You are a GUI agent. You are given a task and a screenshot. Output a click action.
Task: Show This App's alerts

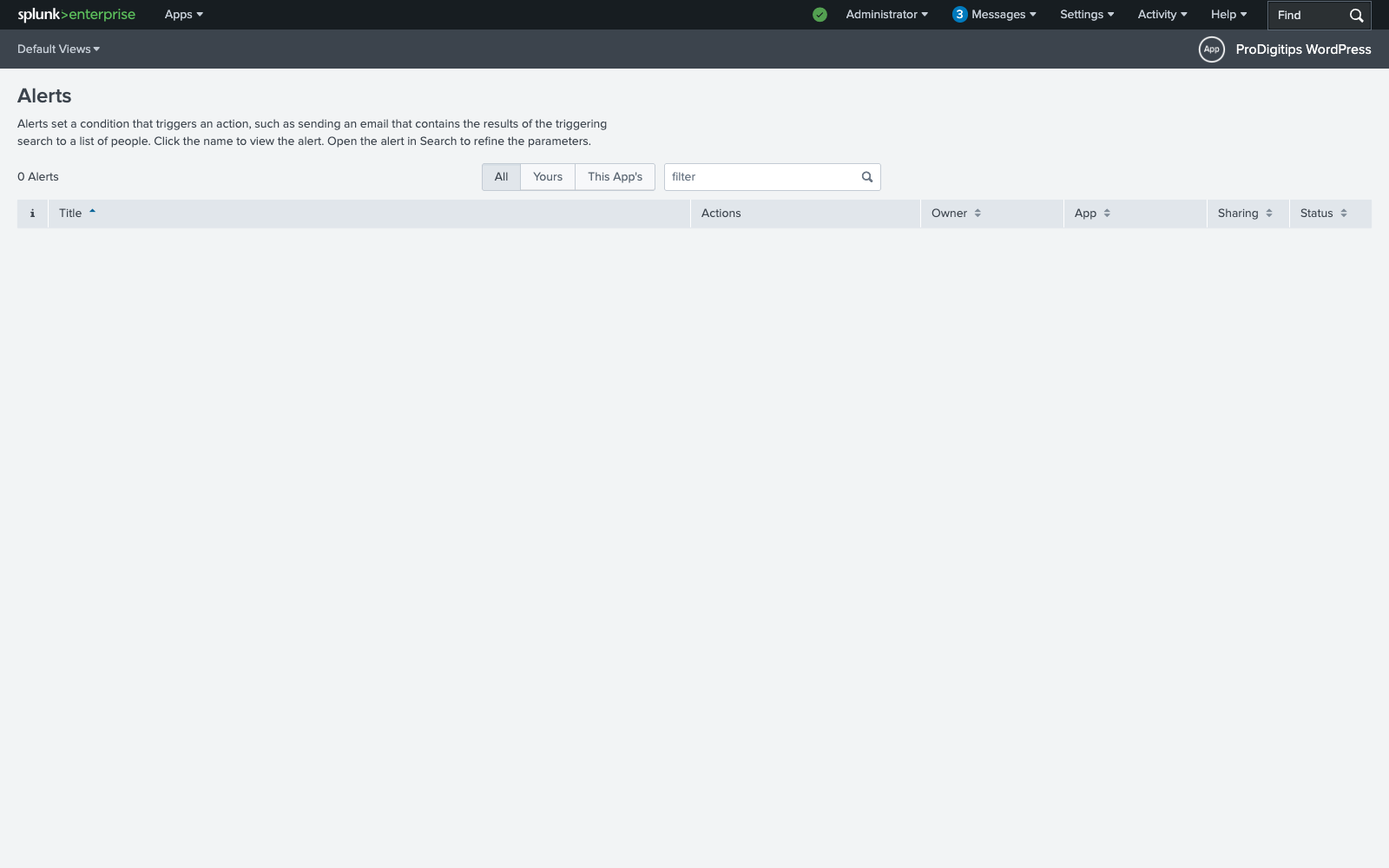coord(615,177)
